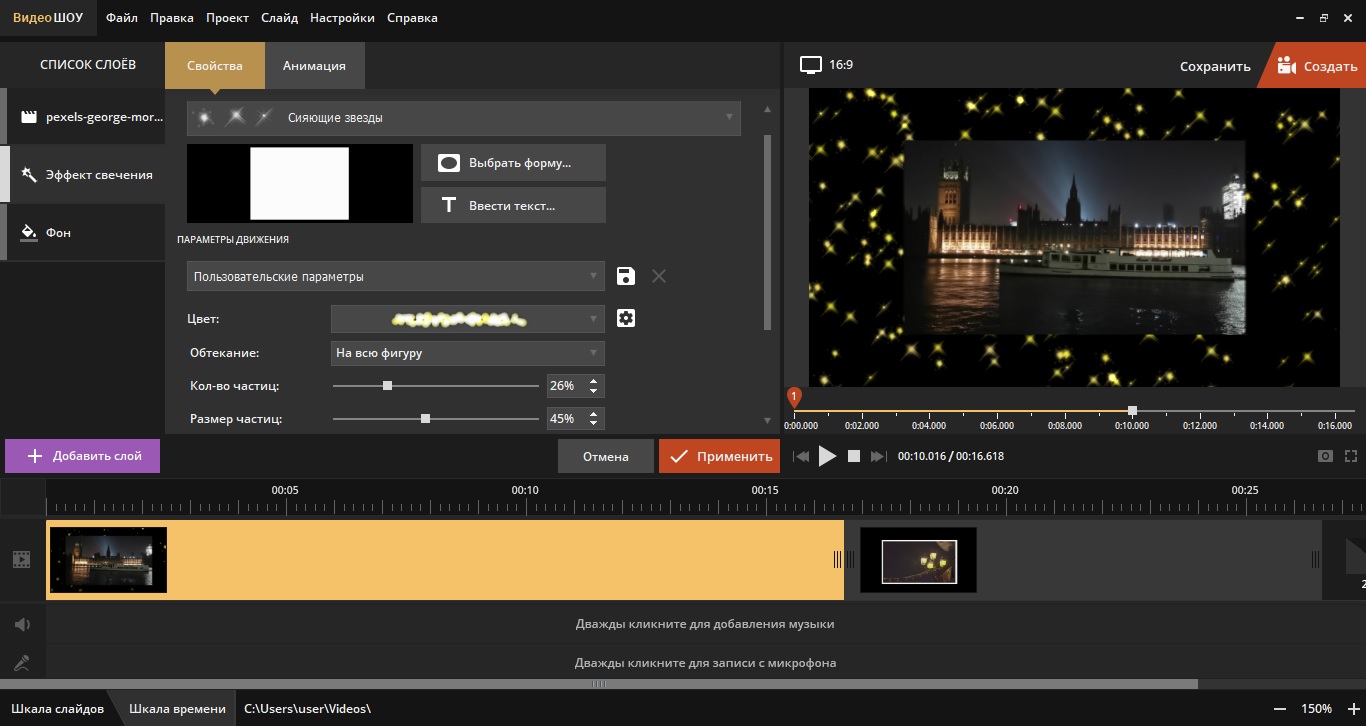The height and width of the screenshot is (726, 1366).
Task: Select the pexels-george-mor video layer
Action: [83, 117]
